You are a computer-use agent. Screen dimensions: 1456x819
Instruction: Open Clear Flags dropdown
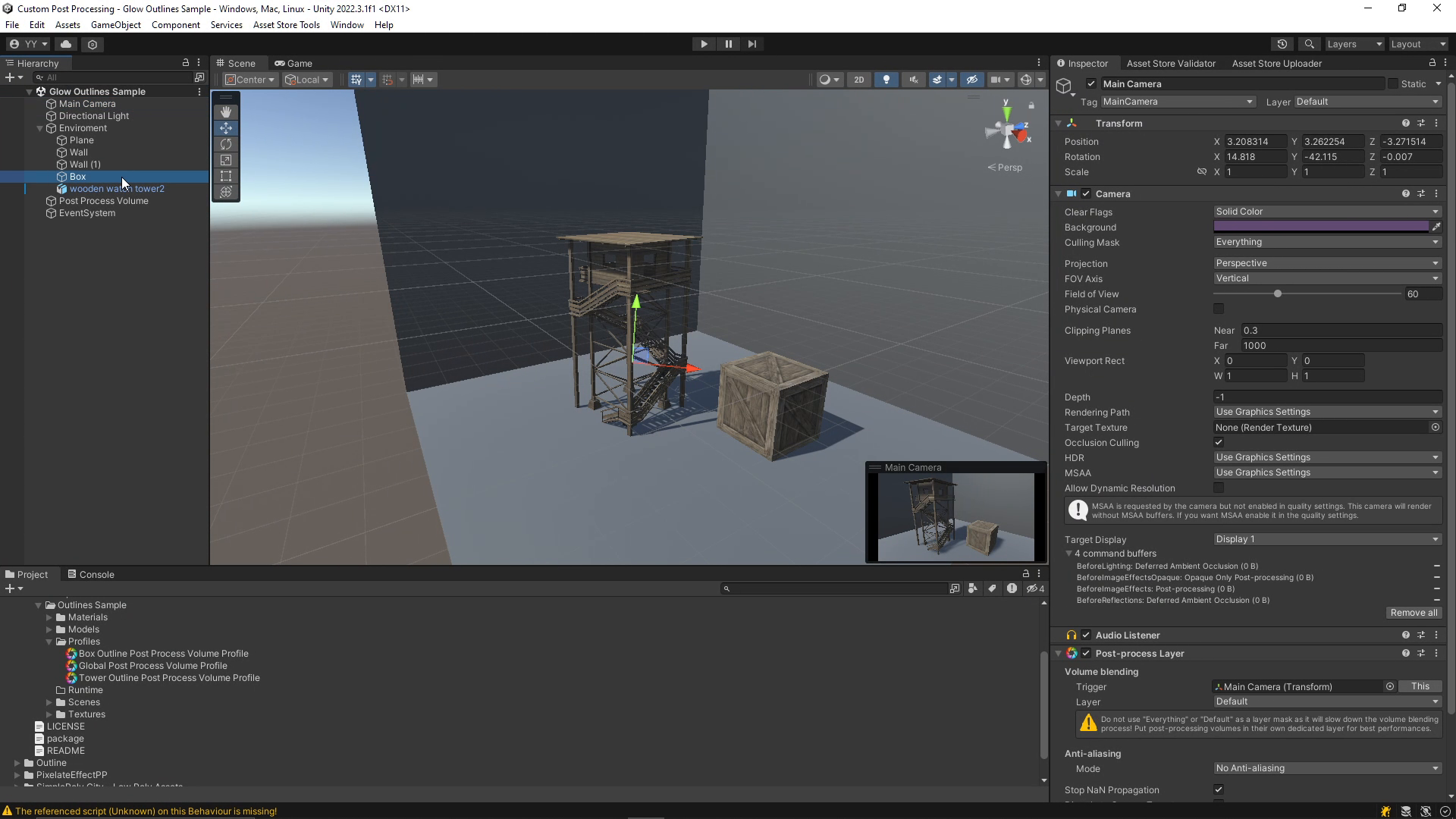click(x=1327, y=212)
